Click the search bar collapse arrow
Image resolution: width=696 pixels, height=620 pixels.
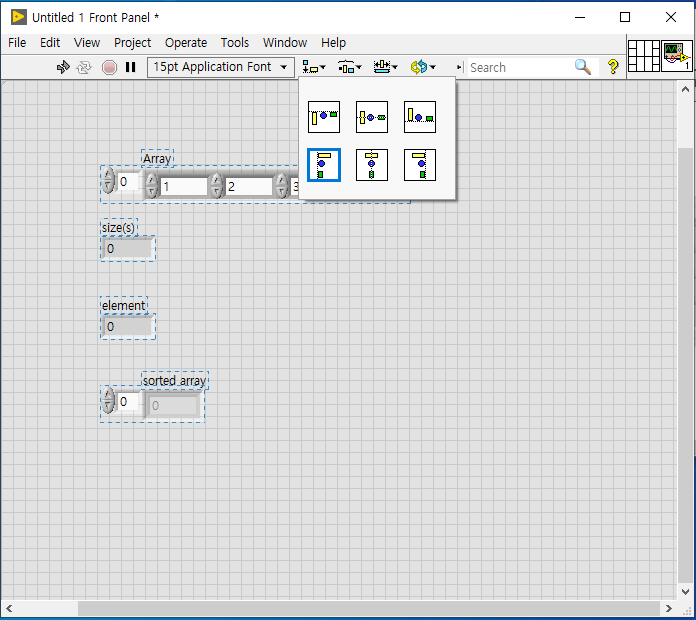tap(460, 67)
